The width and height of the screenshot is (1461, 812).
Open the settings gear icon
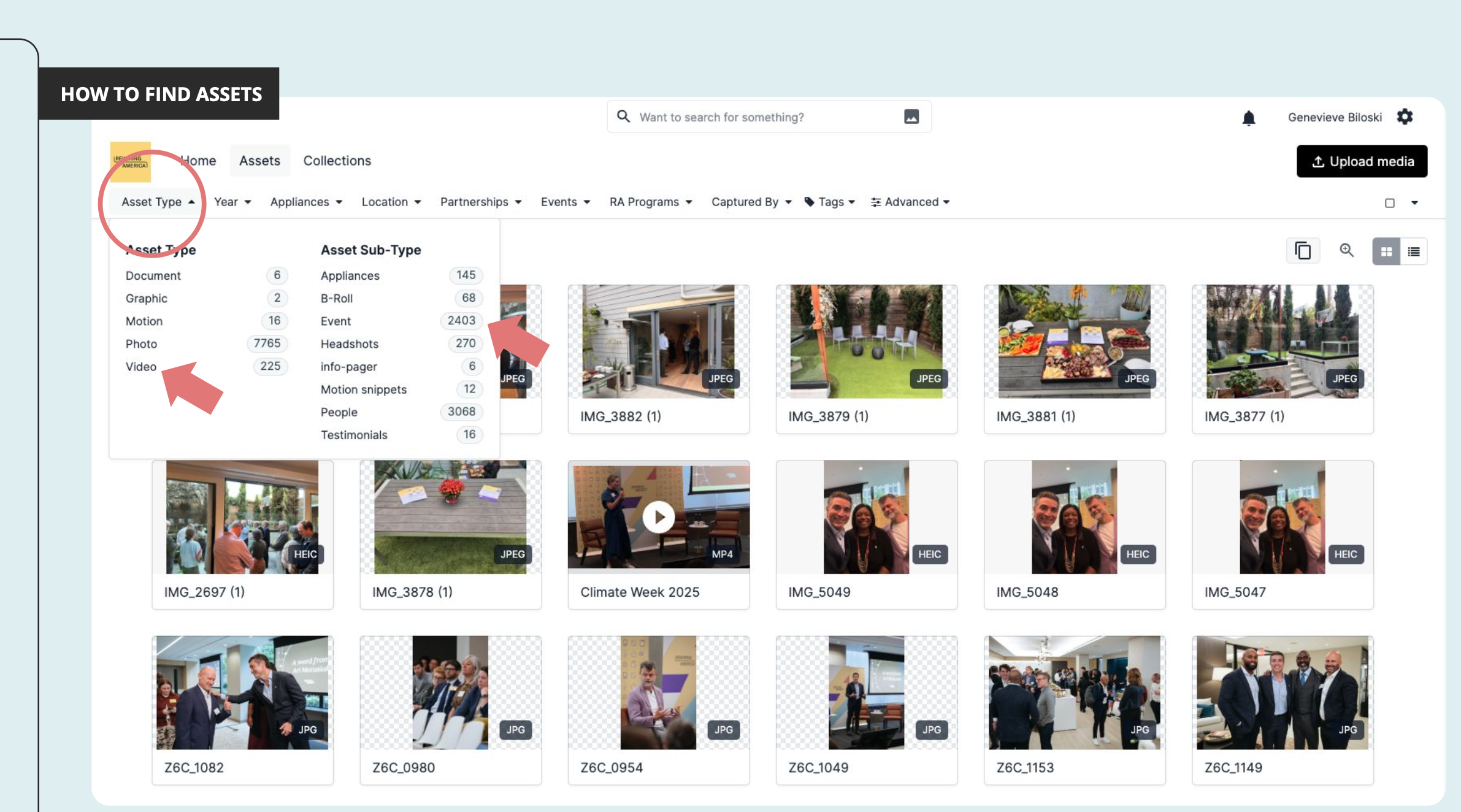[x=1405, y=117]
